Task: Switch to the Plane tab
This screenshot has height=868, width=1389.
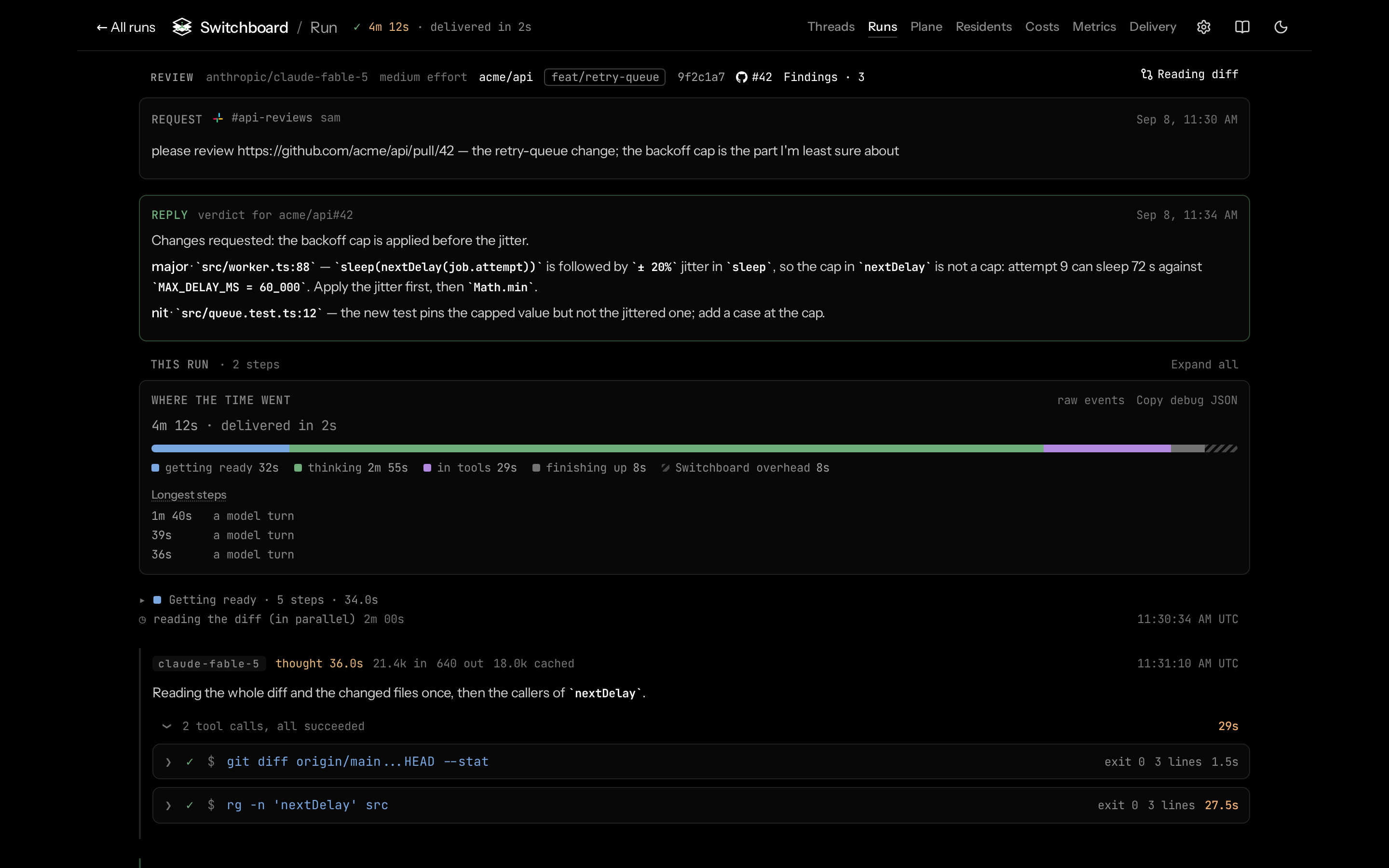Action: 926,27
